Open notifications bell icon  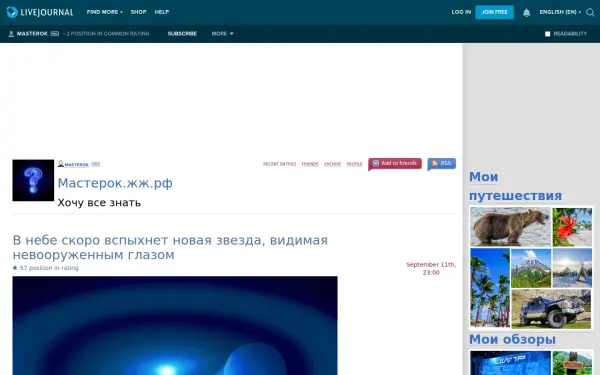tap(527, 13)
